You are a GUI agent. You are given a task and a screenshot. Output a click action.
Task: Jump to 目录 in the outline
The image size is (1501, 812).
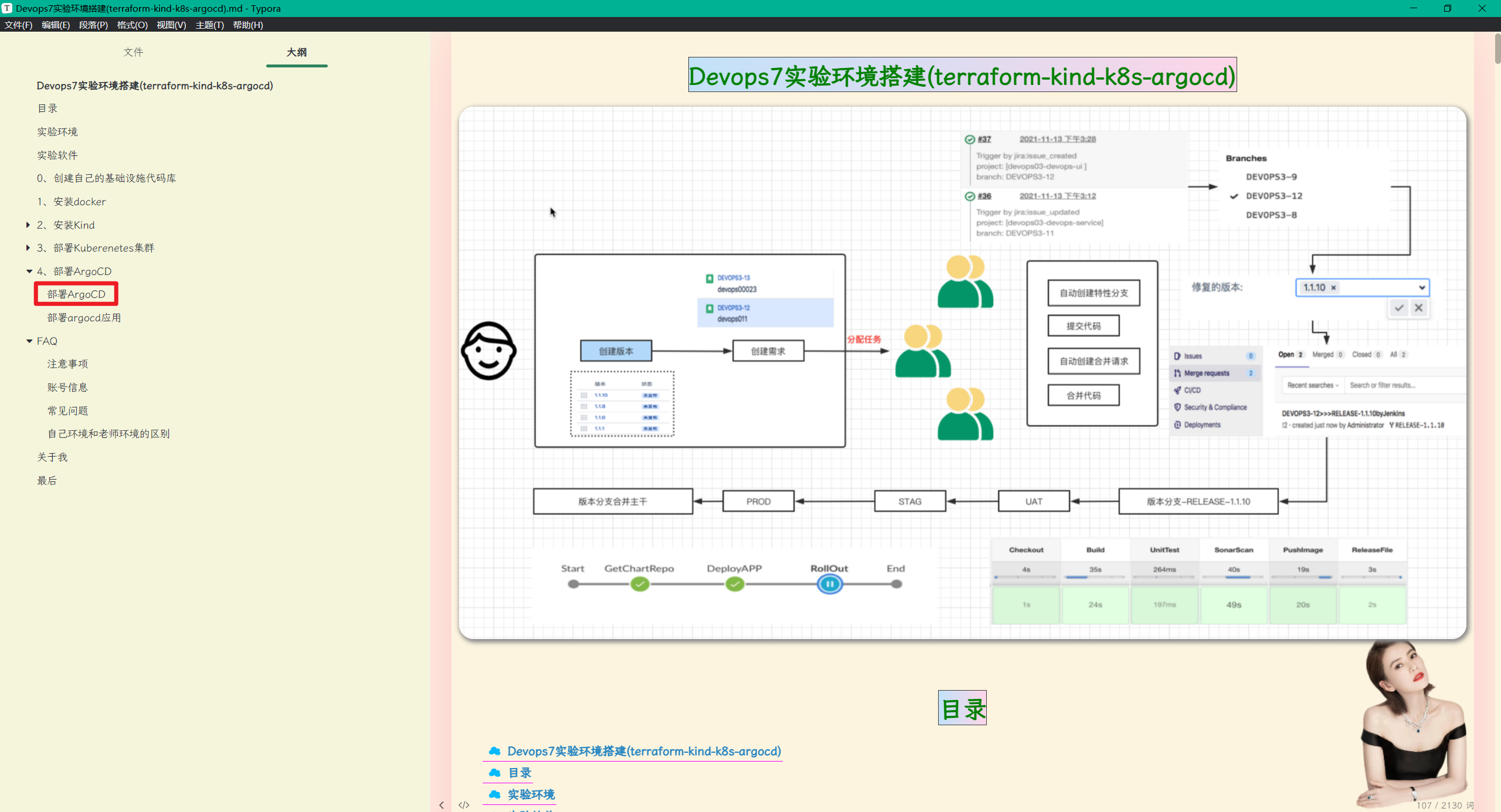(47, 108)
